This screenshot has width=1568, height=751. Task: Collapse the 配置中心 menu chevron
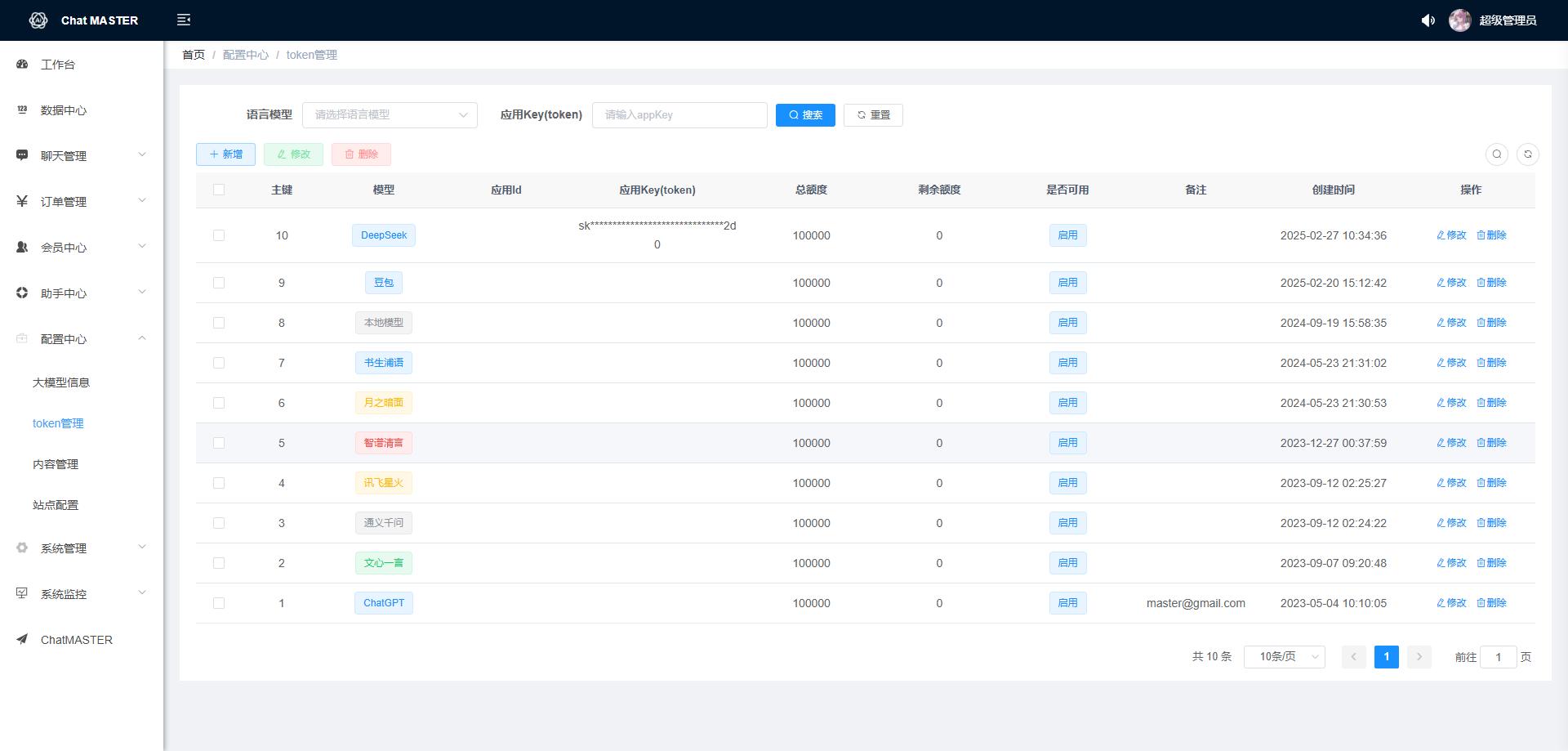point(142,338)
